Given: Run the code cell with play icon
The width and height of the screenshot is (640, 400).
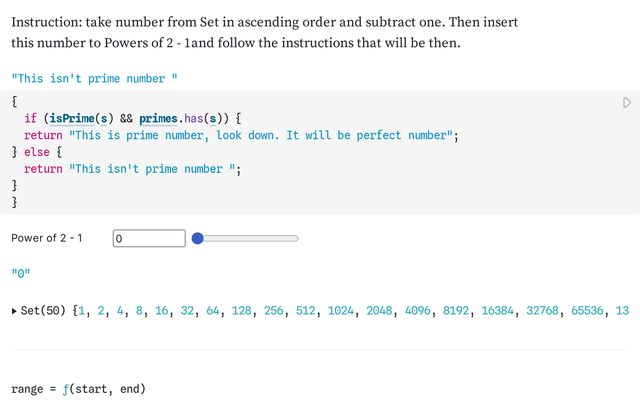Looking at the screenshot, I should (627, 102).
